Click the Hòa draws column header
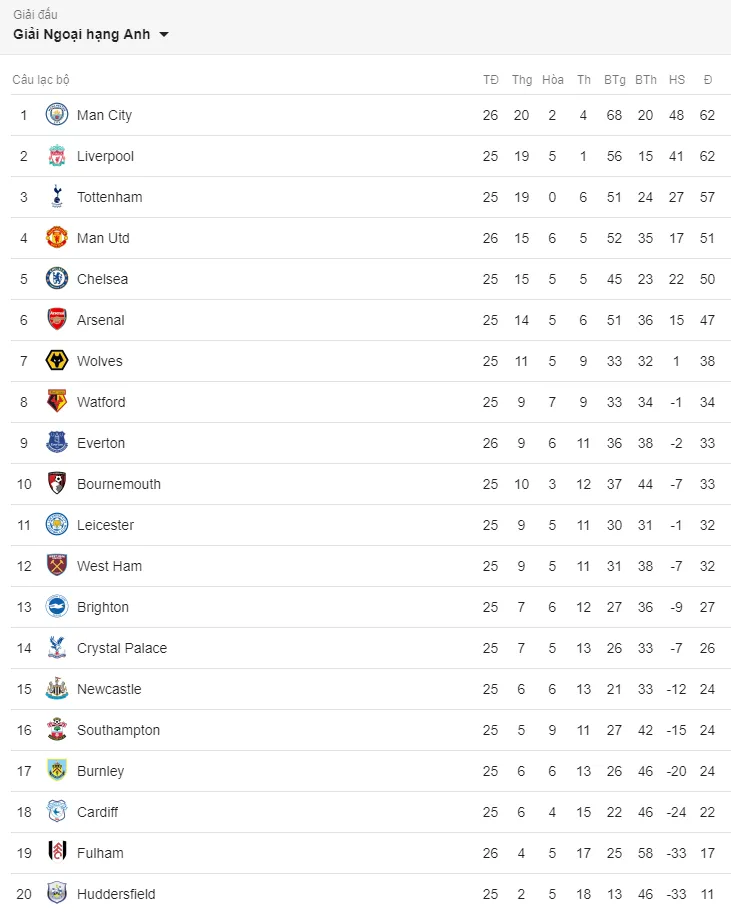731x919 pixels. [x=553, y=80]
